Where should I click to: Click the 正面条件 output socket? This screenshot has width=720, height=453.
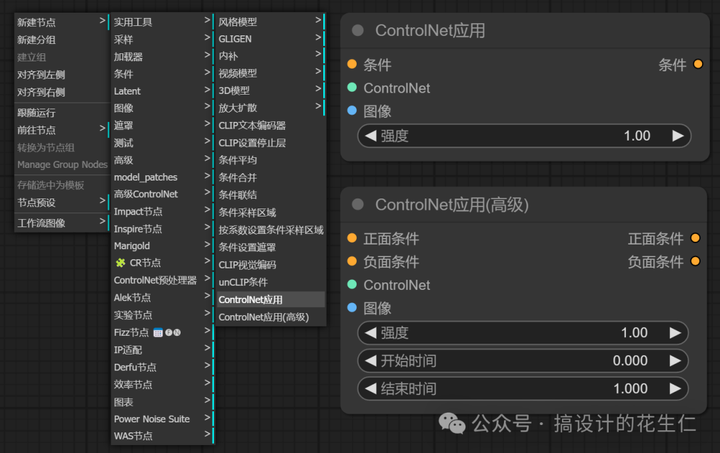pos(695,238)
